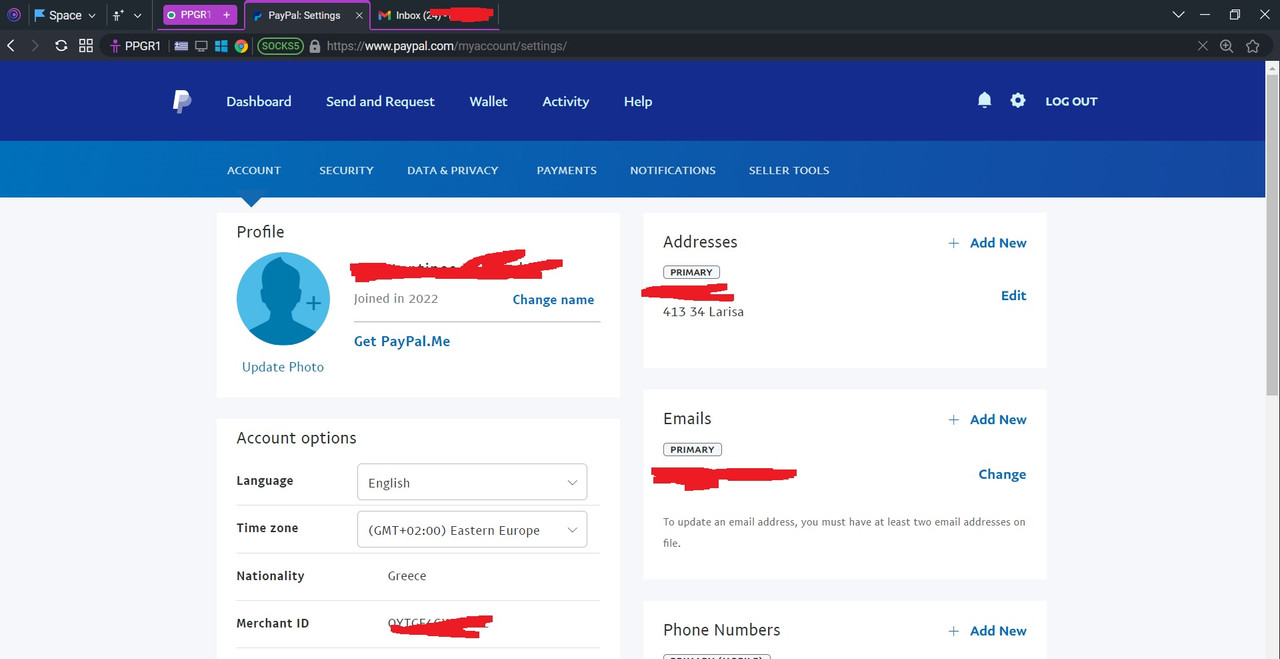Screen dimensions: 1280x659
Task: Open the tab list chevron near window controls
Action: point(1179,15)
